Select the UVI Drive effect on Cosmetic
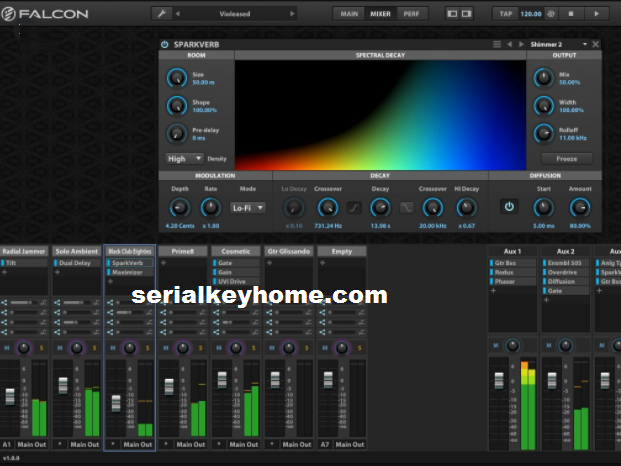This screenshot has height=466, width=621. [236, 282]
